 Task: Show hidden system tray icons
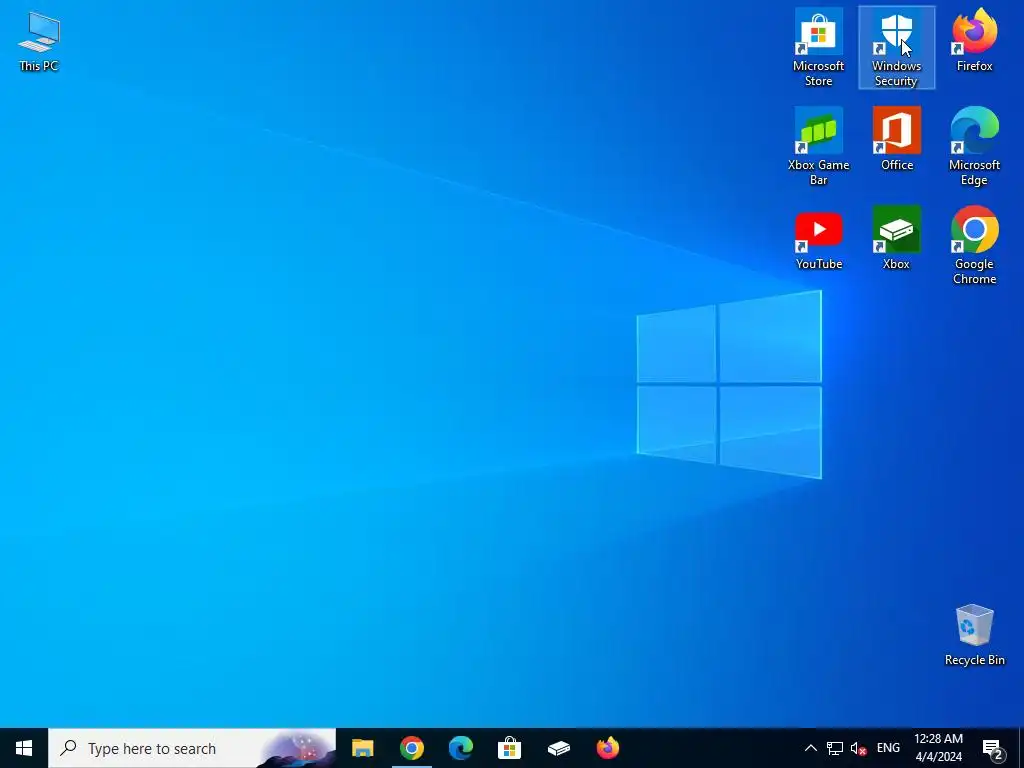[x=810, y=748]
